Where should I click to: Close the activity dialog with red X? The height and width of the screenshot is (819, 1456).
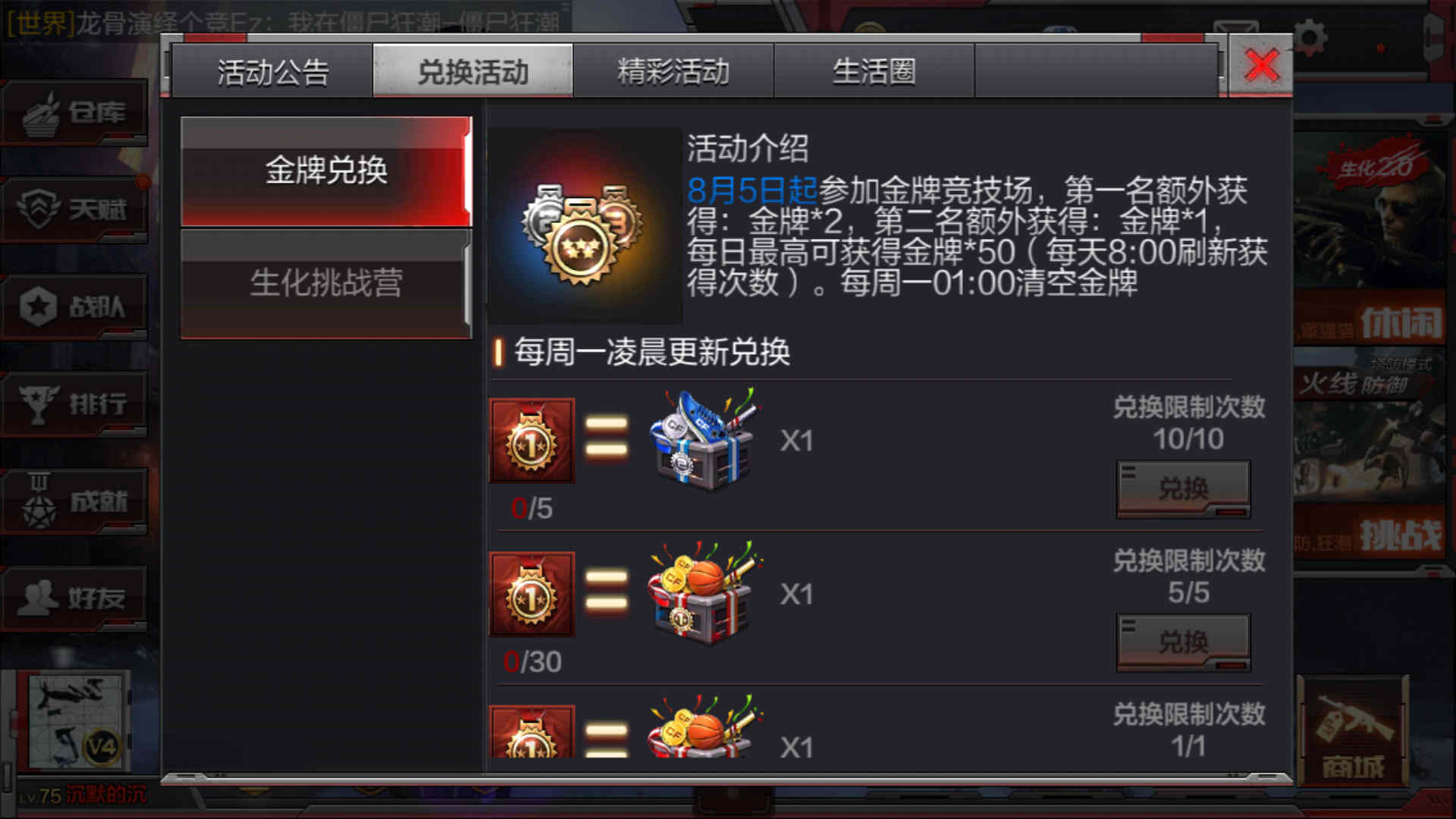click(1261, 65)
